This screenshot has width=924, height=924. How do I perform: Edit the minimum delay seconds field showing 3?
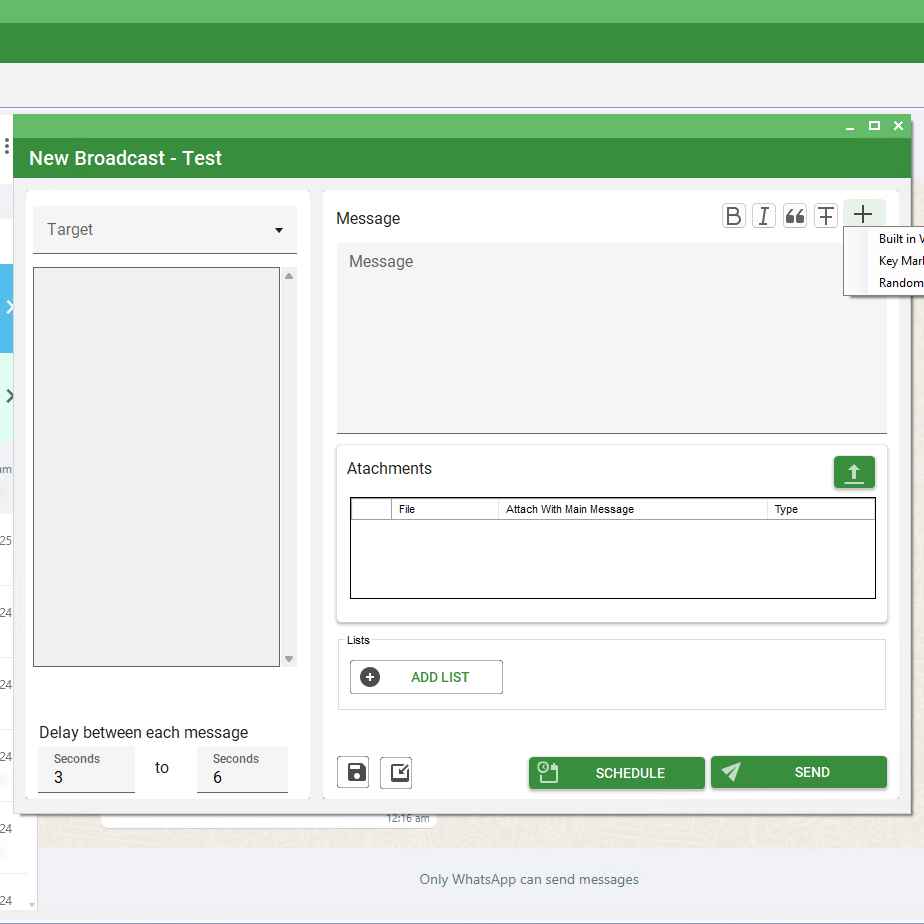click(x=86, y=776)
